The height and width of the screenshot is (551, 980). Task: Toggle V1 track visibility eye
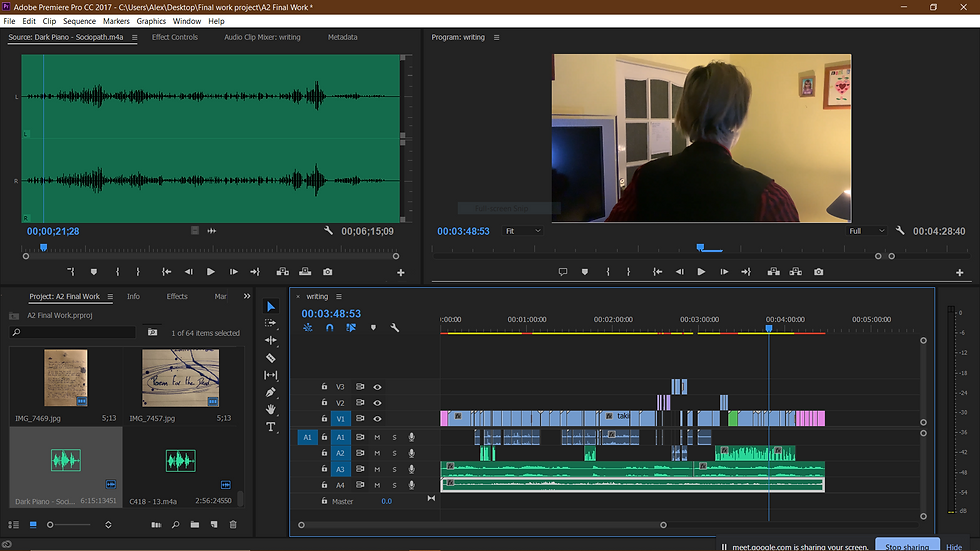[378, 419]
